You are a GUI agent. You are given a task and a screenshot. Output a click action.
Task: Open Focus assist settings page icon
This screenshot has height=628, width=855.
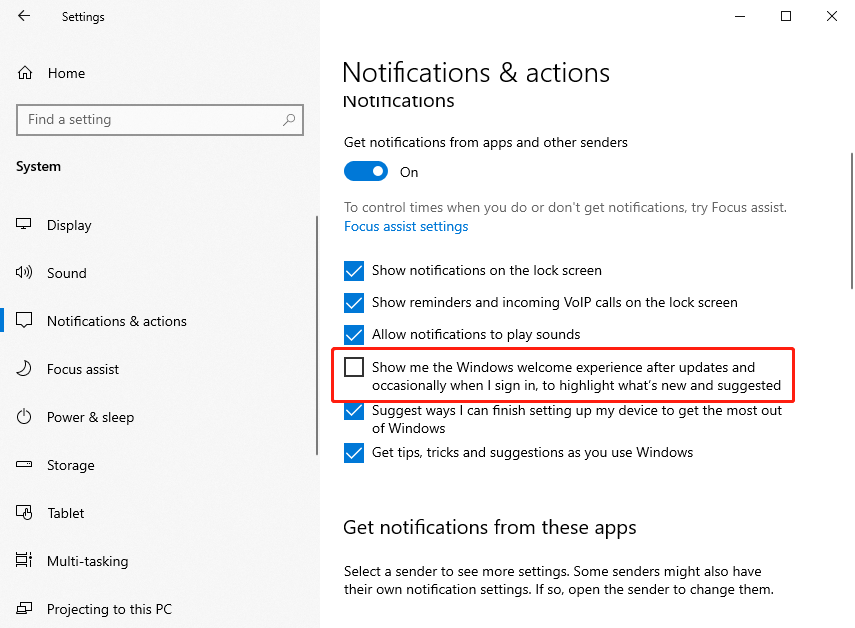[23, 369]
